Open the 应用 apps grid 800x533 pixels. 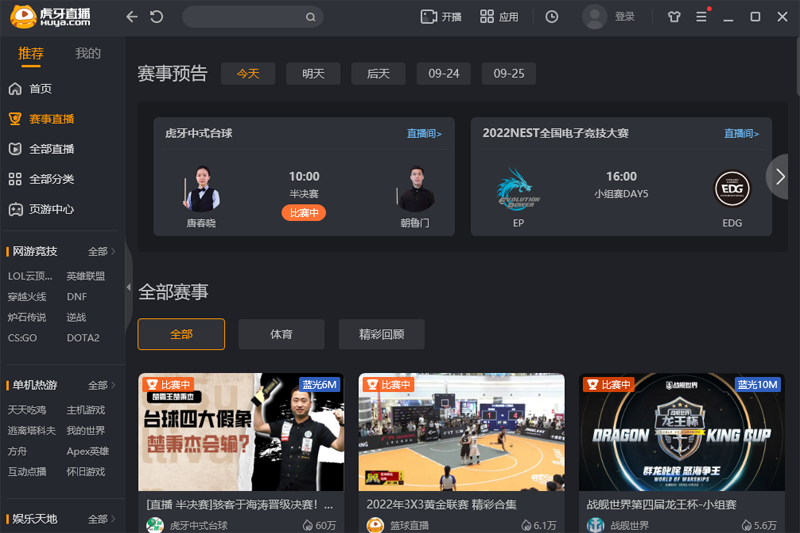[x=499, y=17]
